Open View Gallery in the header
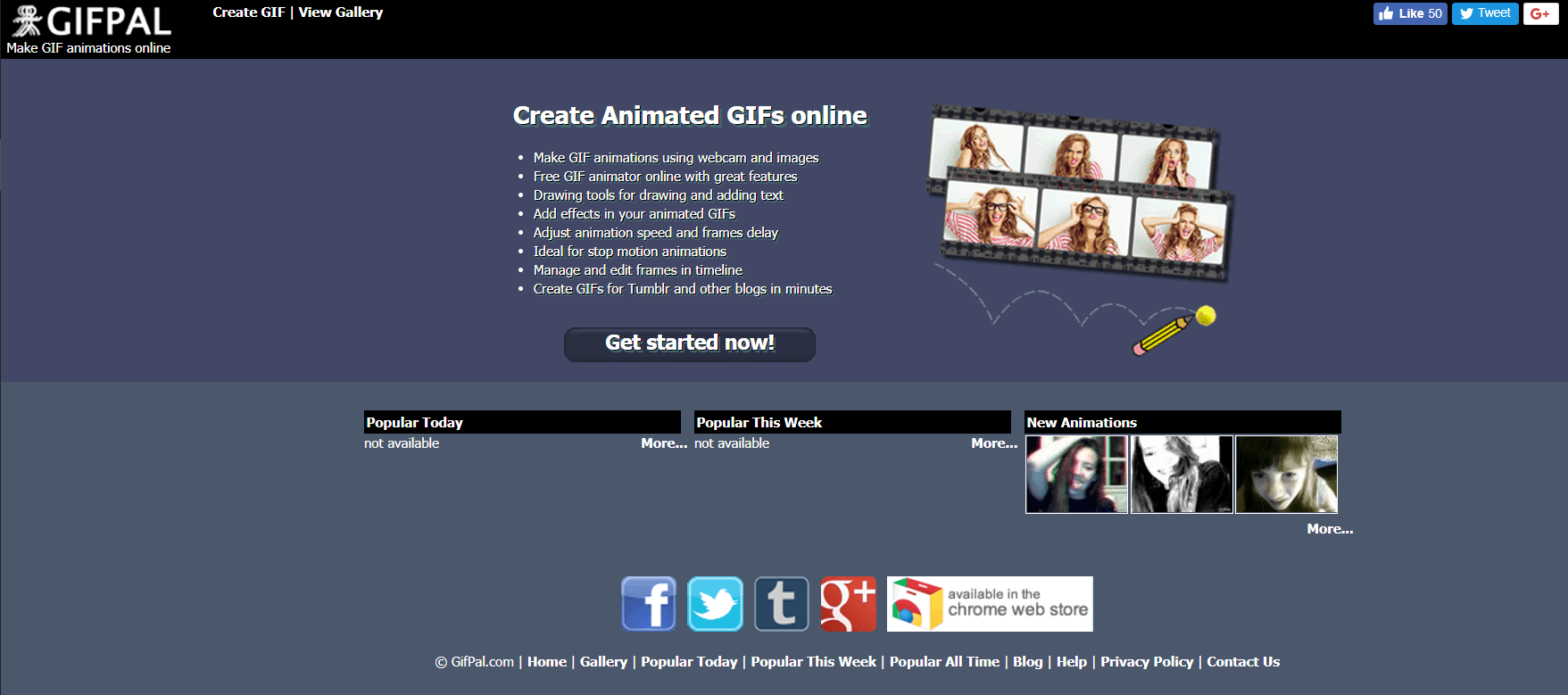This screenshot has height=695, width=1568. (x=341, y=12)
